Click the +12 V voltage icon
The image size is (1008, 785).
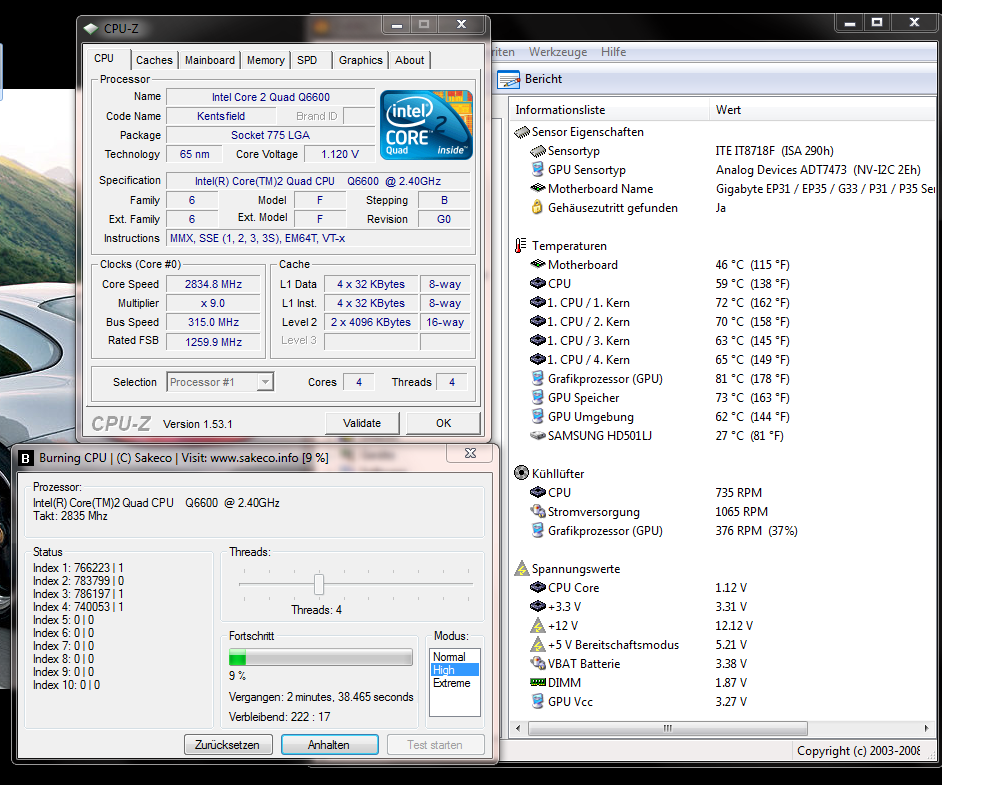(537, 625)
